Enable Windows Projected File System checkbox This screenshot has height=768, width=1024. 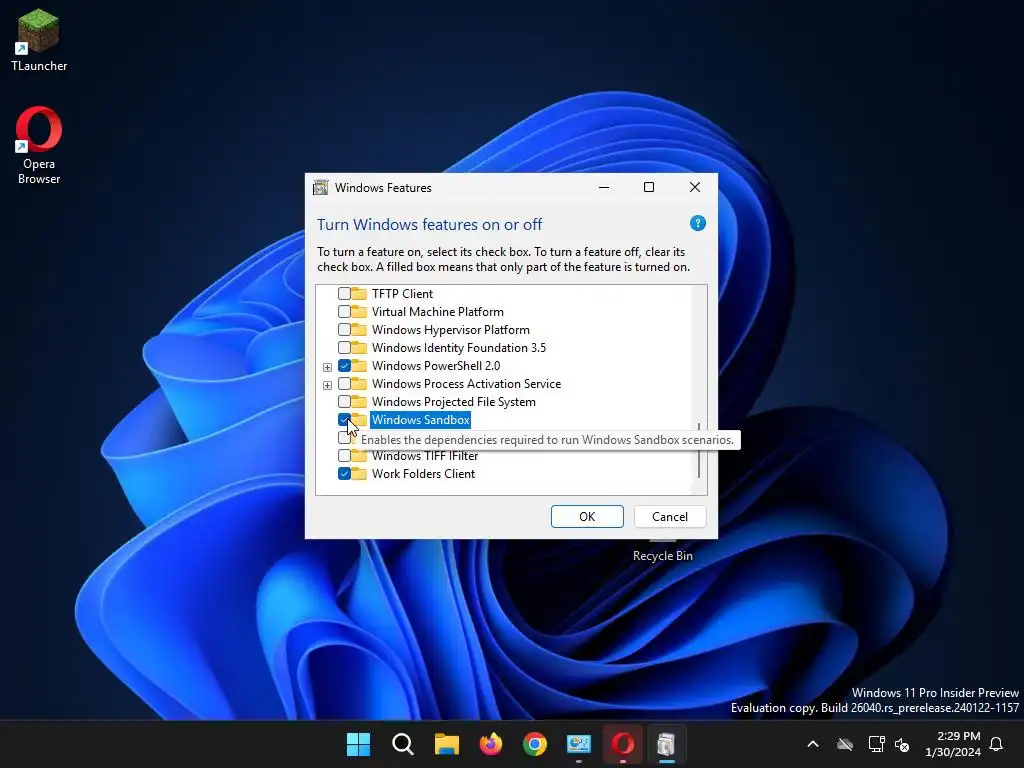click(344, 402)
